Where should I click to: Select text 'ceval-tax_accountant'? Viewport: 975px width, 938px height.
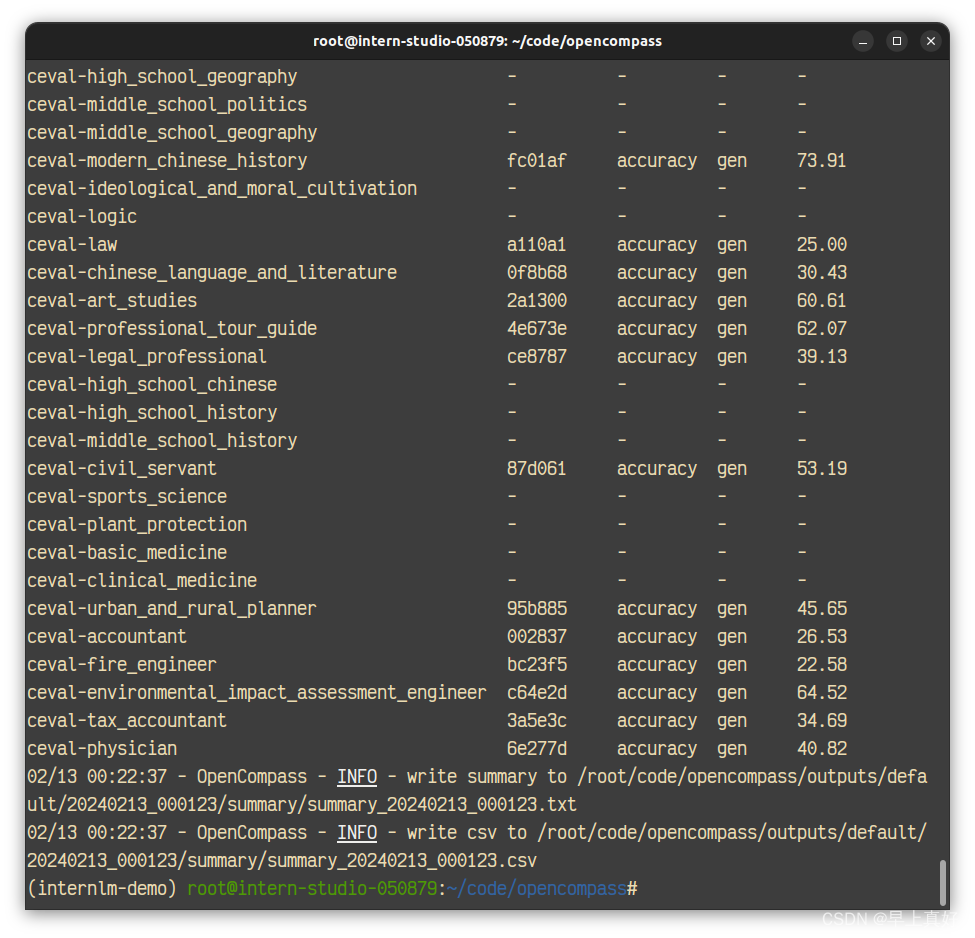pyautogui.click(x=127, y=720)
